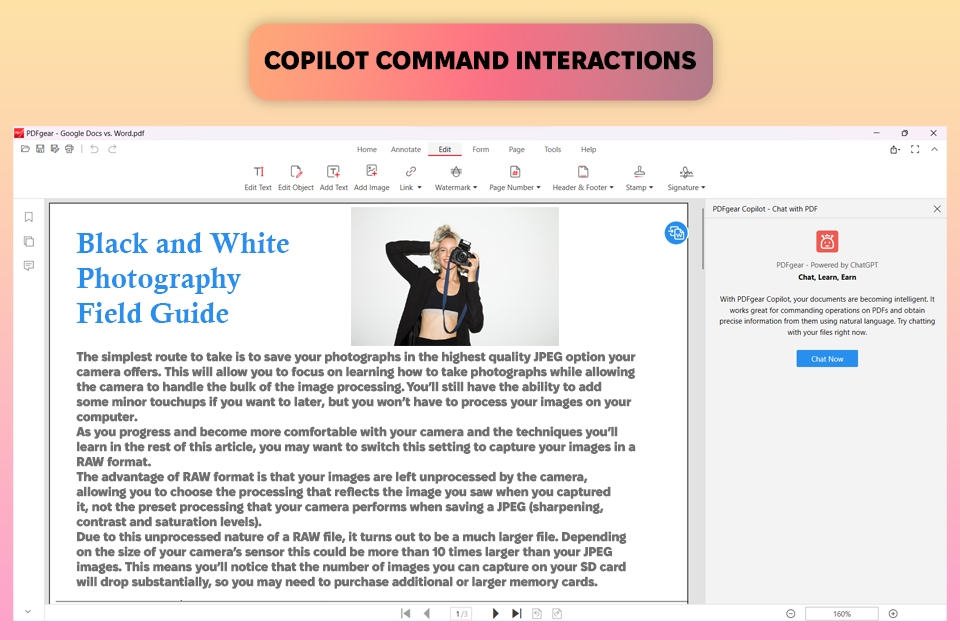
Task: Click the PDFgear Copilot robot logo
Action: (x=827, y=241)
